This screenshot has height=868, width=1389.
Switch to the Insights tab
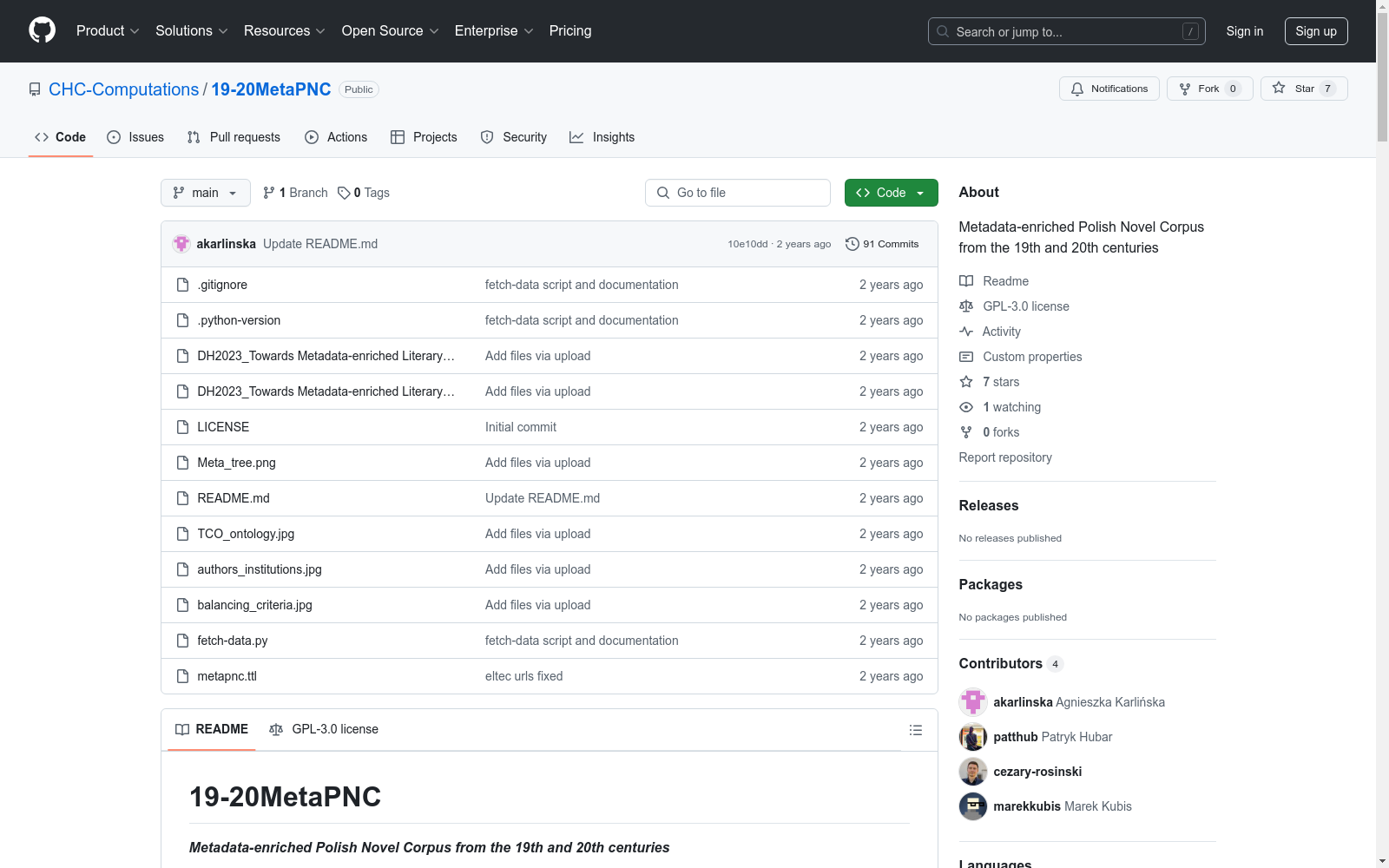[602, 137]
